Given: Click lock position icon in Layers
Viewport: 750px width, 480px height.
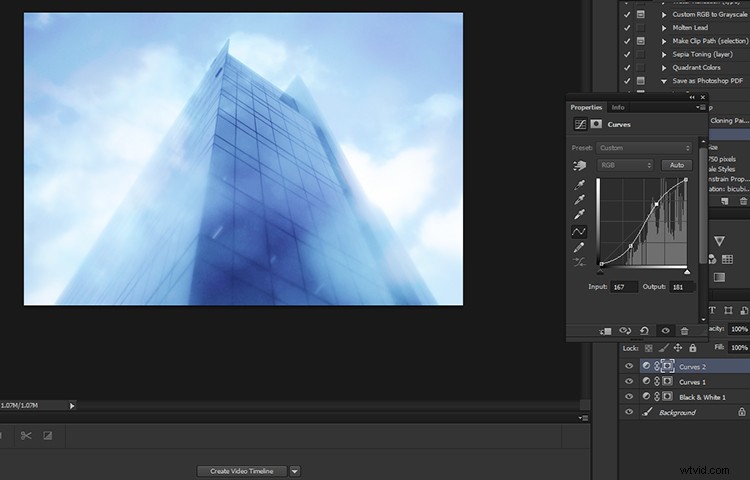Looking at the screenshot, I should [678, 348].
